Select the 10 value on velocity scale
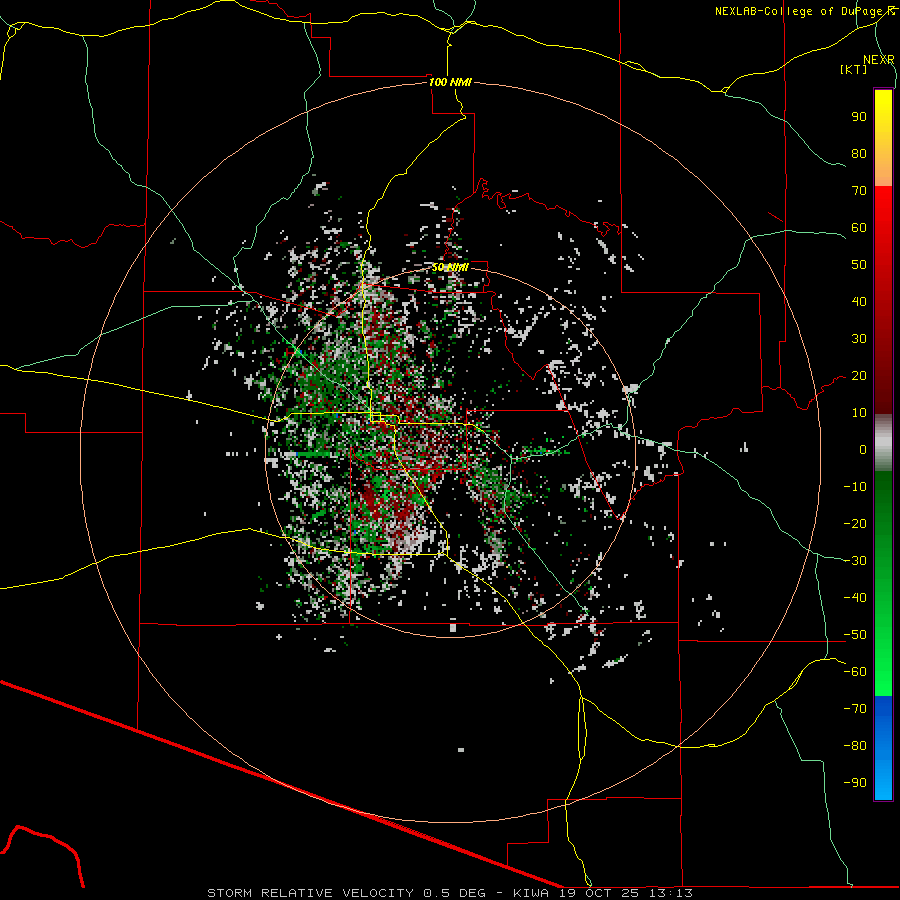The width and height of the screenshot is (900, 900). (x=859, y=413)
